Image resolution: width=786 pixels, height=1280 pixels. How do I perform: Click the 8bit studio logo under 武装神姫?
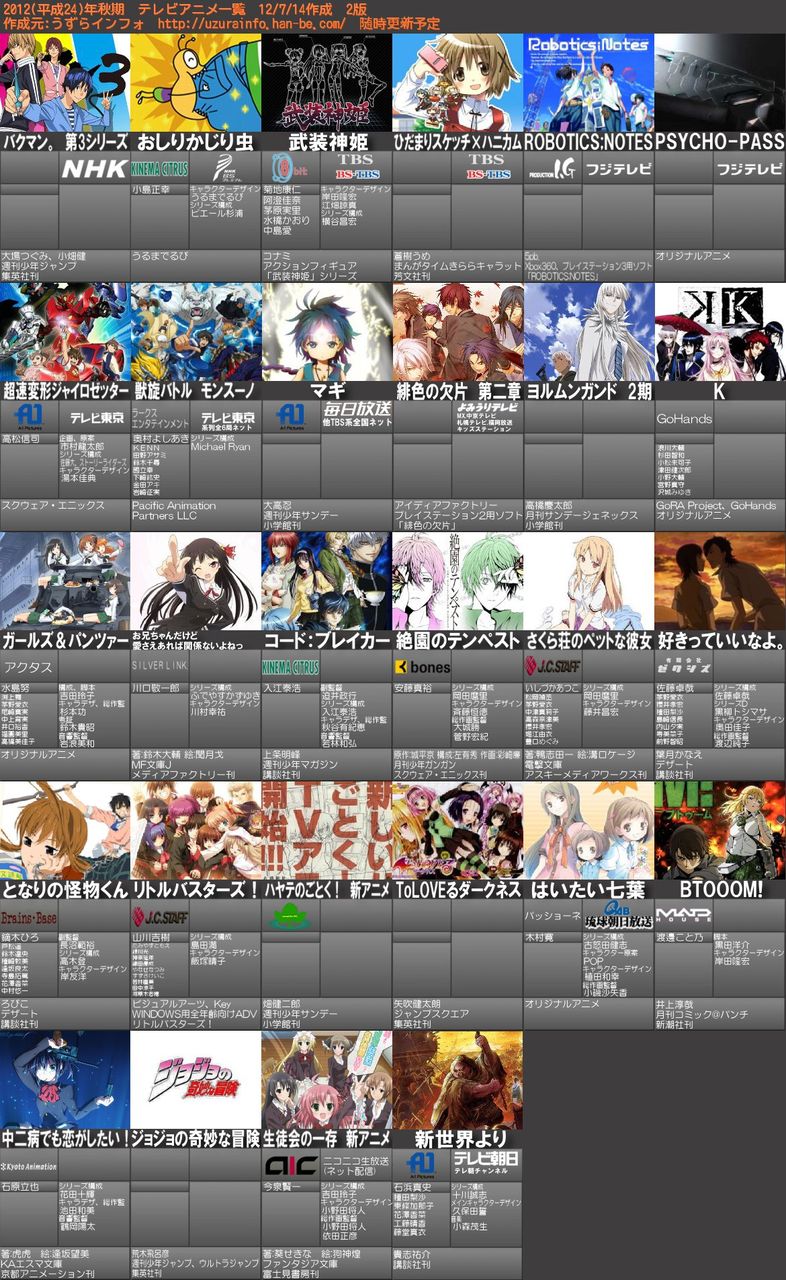(289, 168)
